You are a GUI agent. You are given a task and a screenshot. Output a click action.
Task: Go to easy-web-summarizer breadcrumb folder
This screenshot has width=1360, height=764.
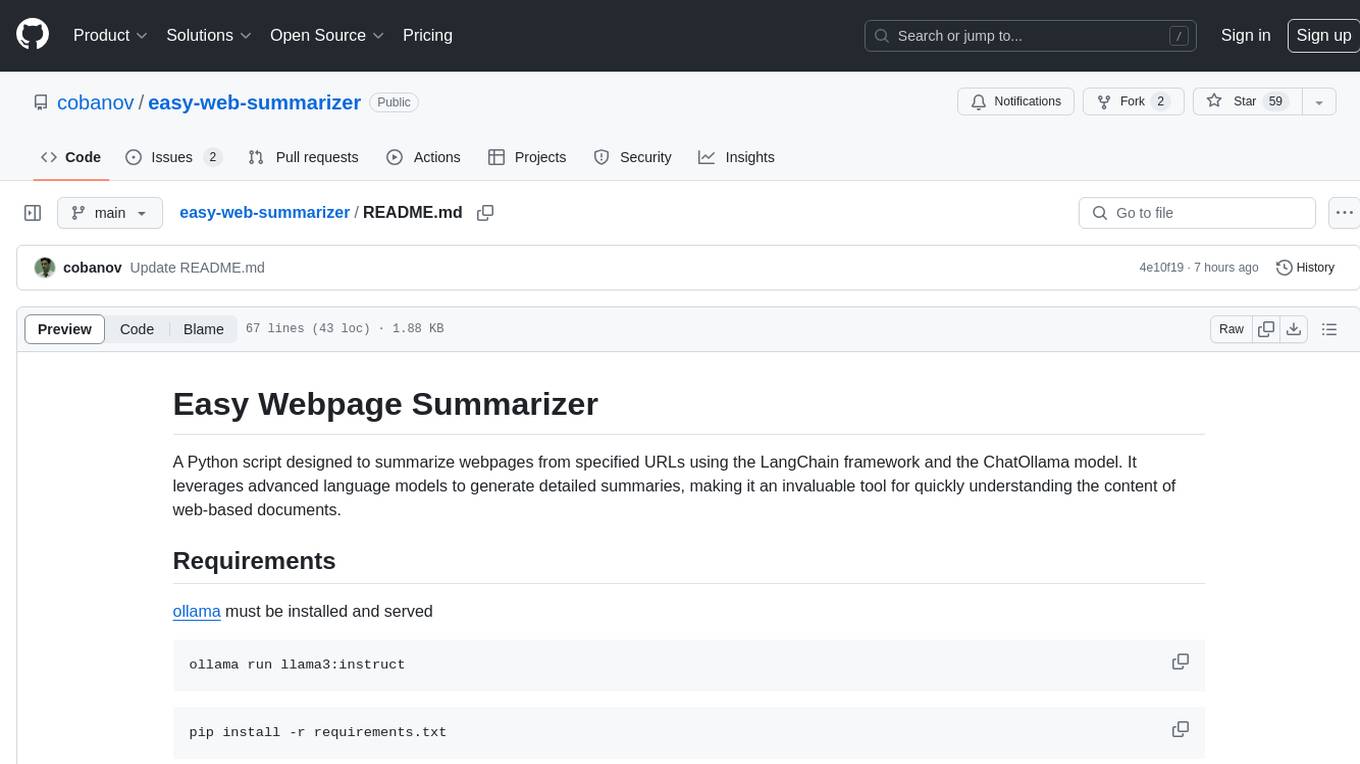point(264,213)
